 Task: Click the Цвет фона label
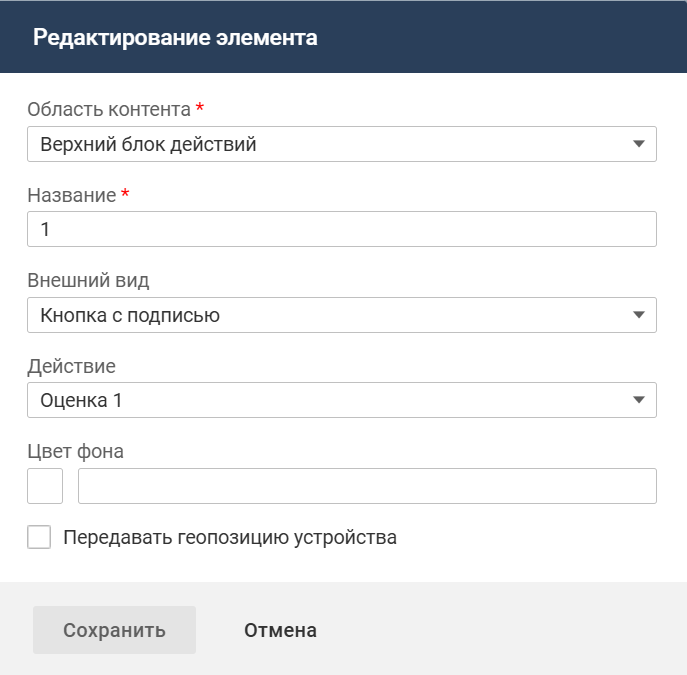pyautogui.click(x=75, y=451)
